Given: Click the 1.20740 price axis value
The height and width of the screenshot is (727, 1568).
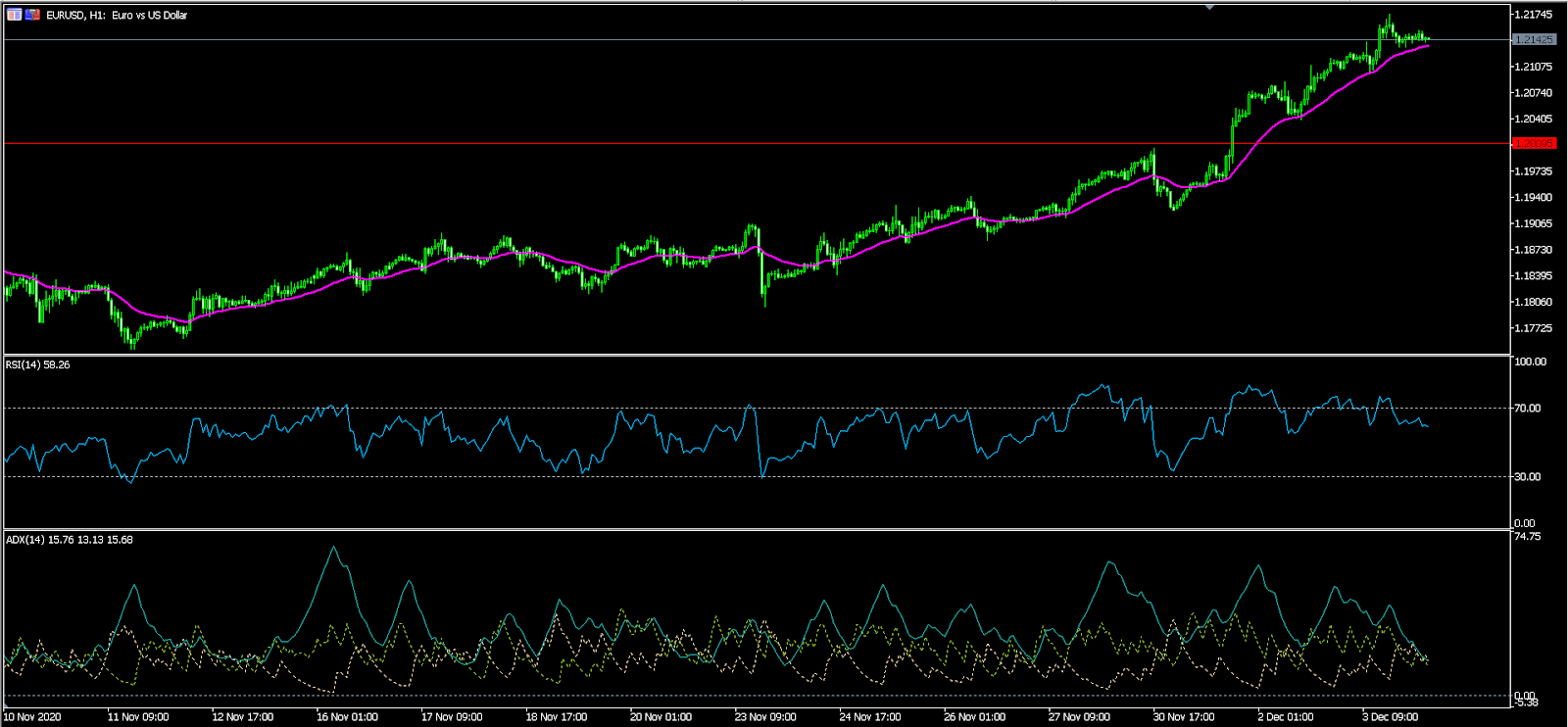Looking at the screenshot, I should [x=1534, y=93].
